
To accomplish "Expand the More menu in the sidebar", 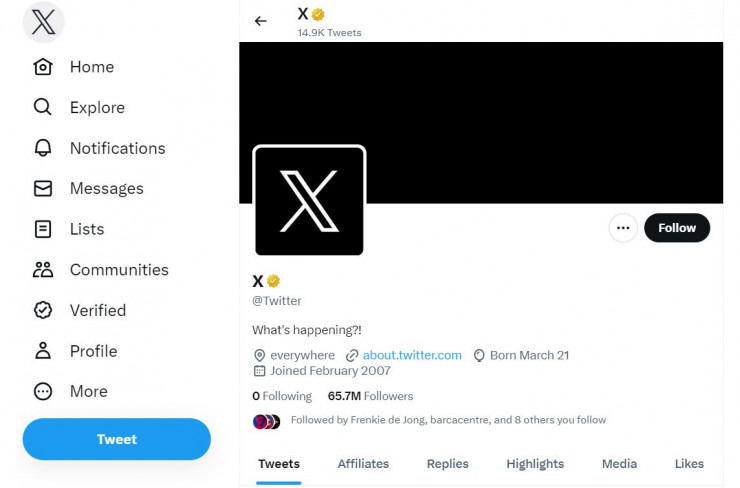I will 71,391.
